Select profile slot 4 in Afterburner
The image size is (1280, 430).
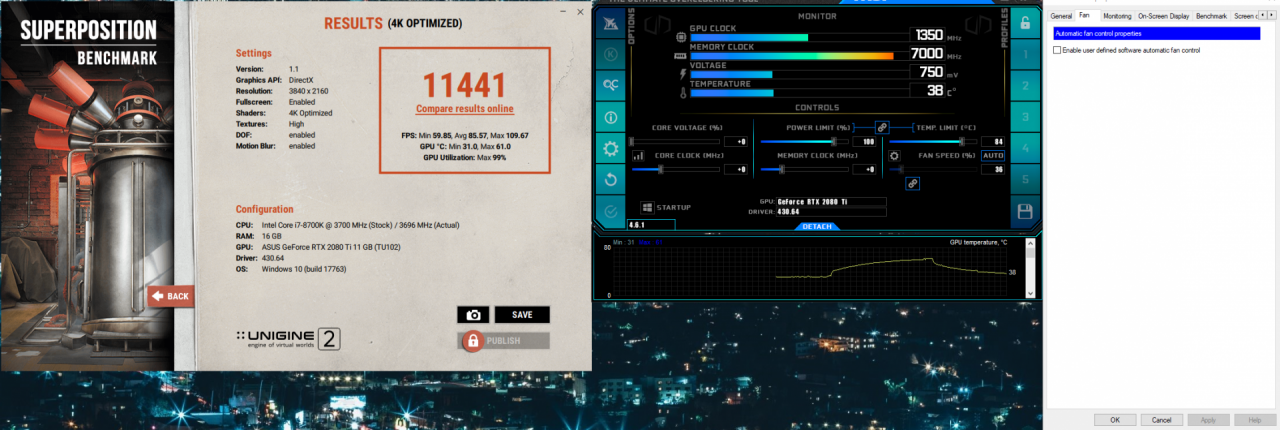click(1024, 148)
